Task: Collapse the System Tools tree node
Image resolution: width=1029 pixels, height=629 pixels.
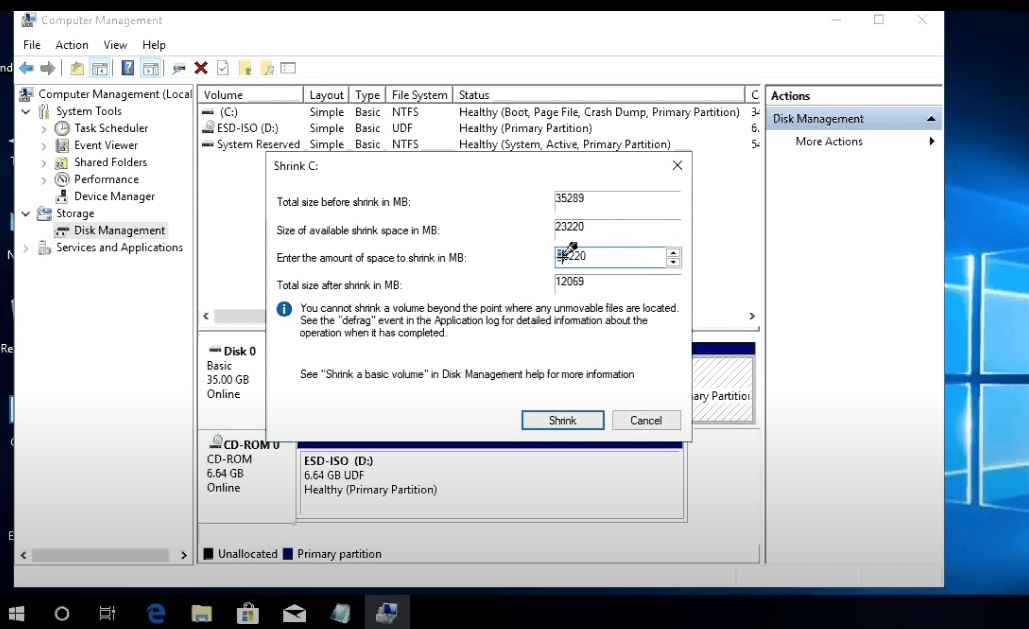Action: [26, 112]
